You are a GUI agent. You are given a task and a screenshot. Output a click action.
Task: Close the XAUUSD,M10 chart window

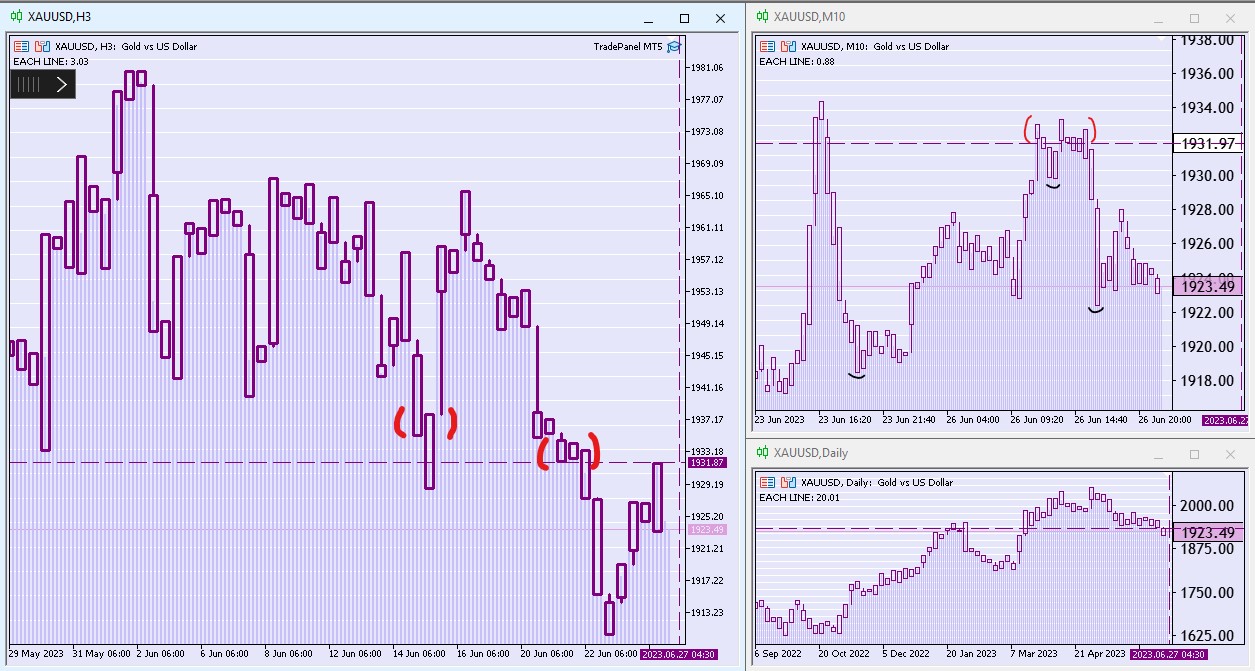click(1229, 18)
